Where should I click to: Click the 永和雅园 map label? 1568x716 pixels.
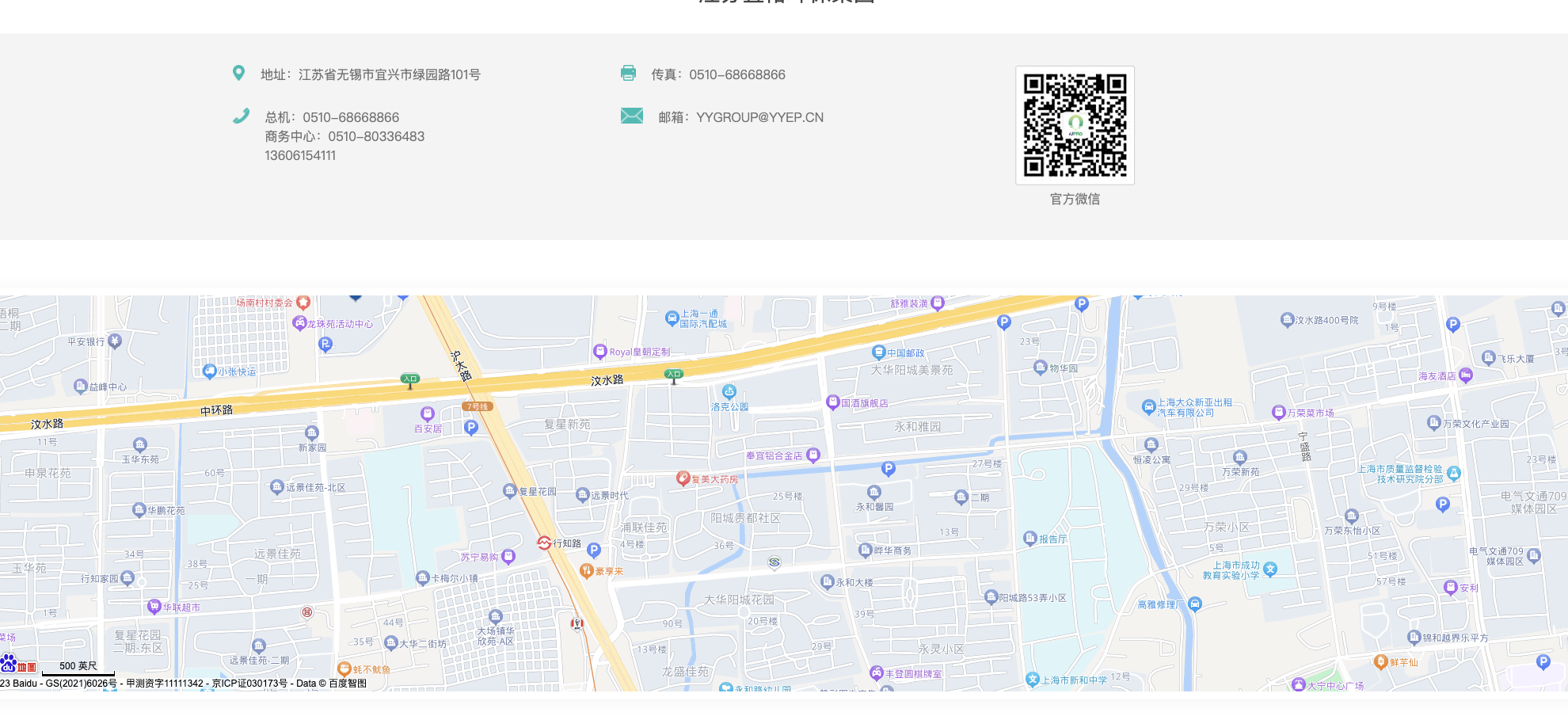click(918, 426)
